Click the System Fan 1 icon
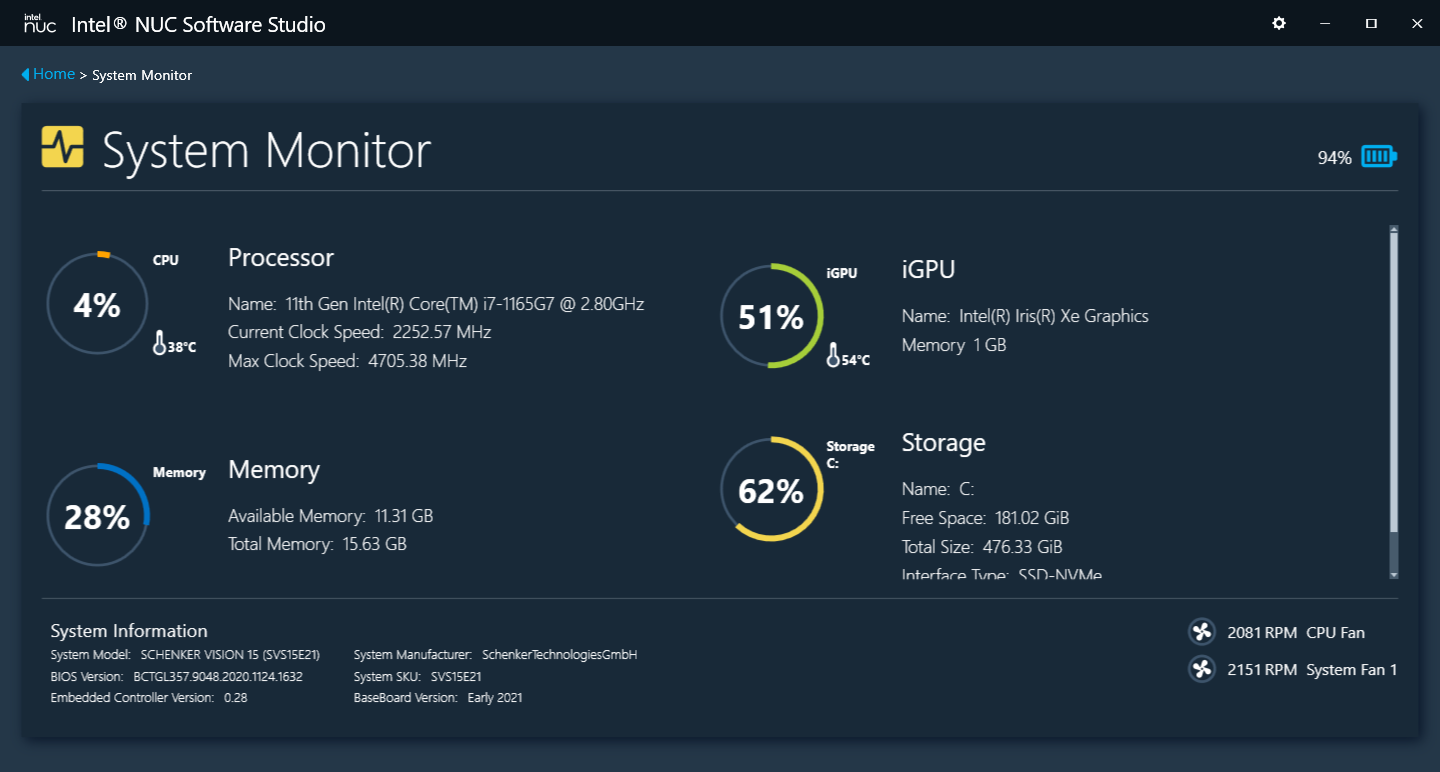1440x772 pixels. tap(1201, 669)
